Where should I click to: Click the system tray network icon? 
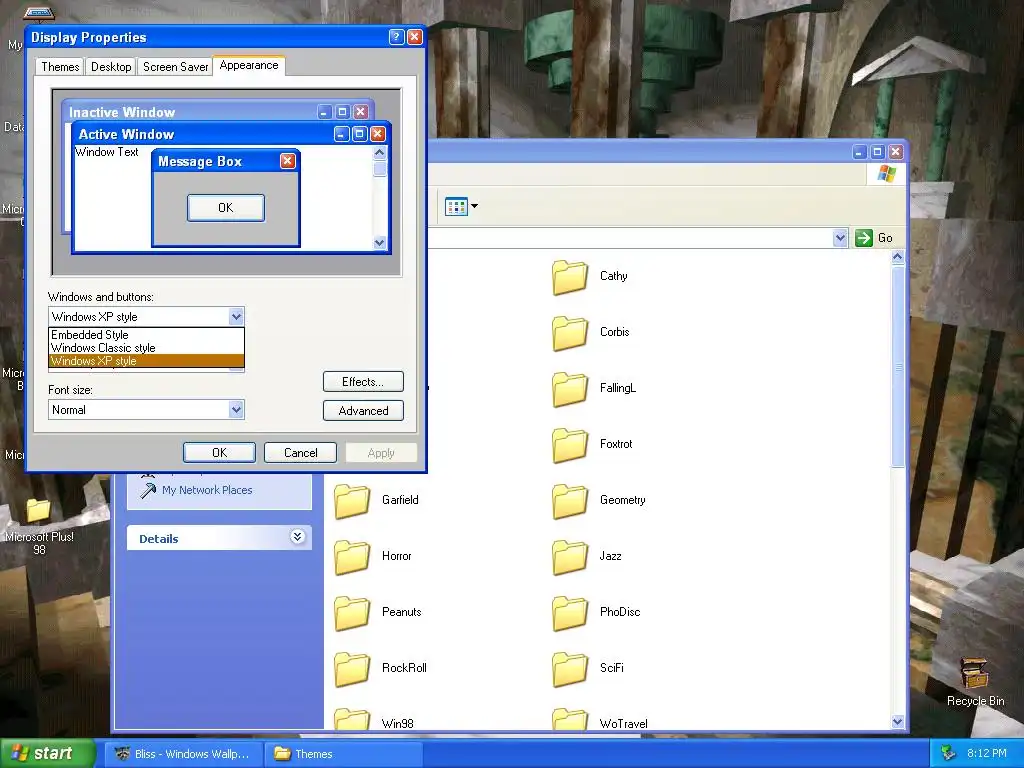[947, 753]
